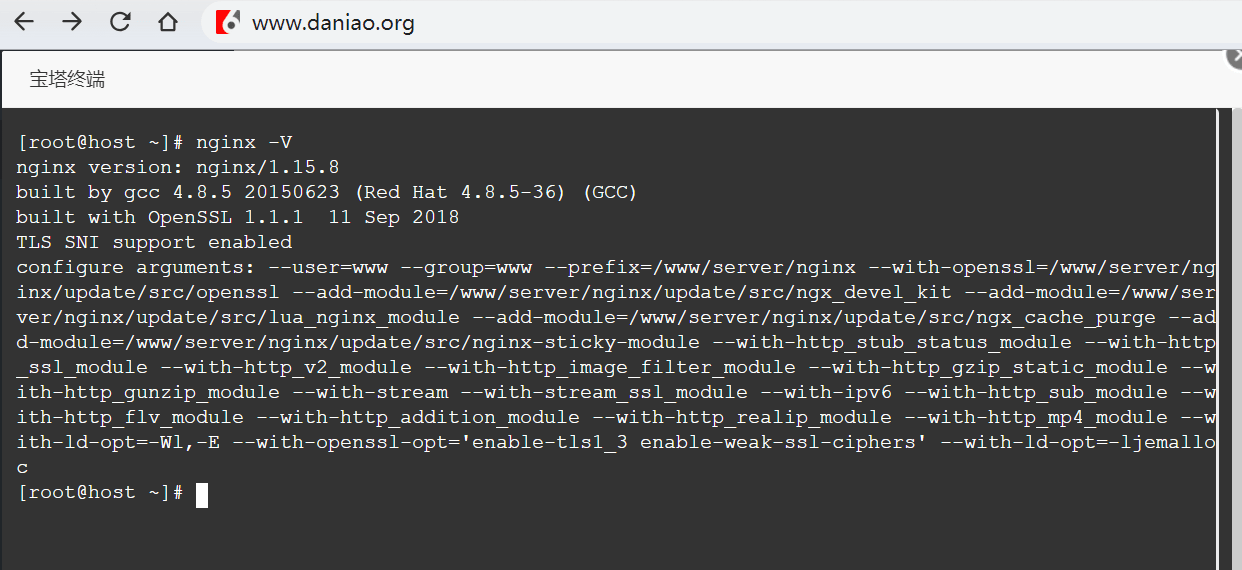1242x570 pixels.
Task: Click the 'built by gcc 4.8.5' line
Action: (x=327, y=192)
